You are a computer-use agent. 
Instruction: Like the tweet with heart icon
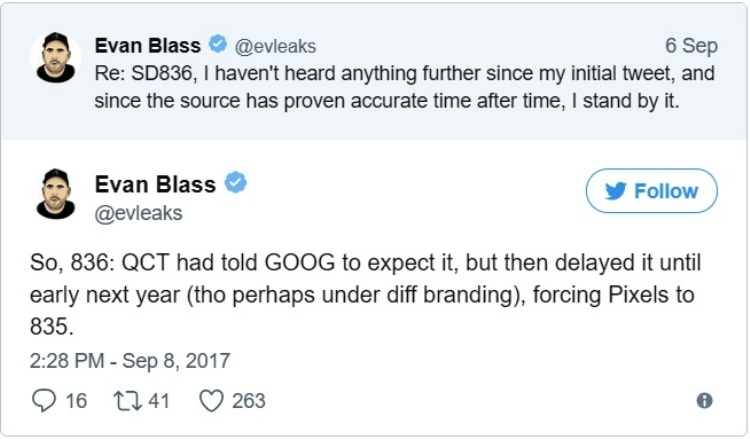tap(211, 401)
